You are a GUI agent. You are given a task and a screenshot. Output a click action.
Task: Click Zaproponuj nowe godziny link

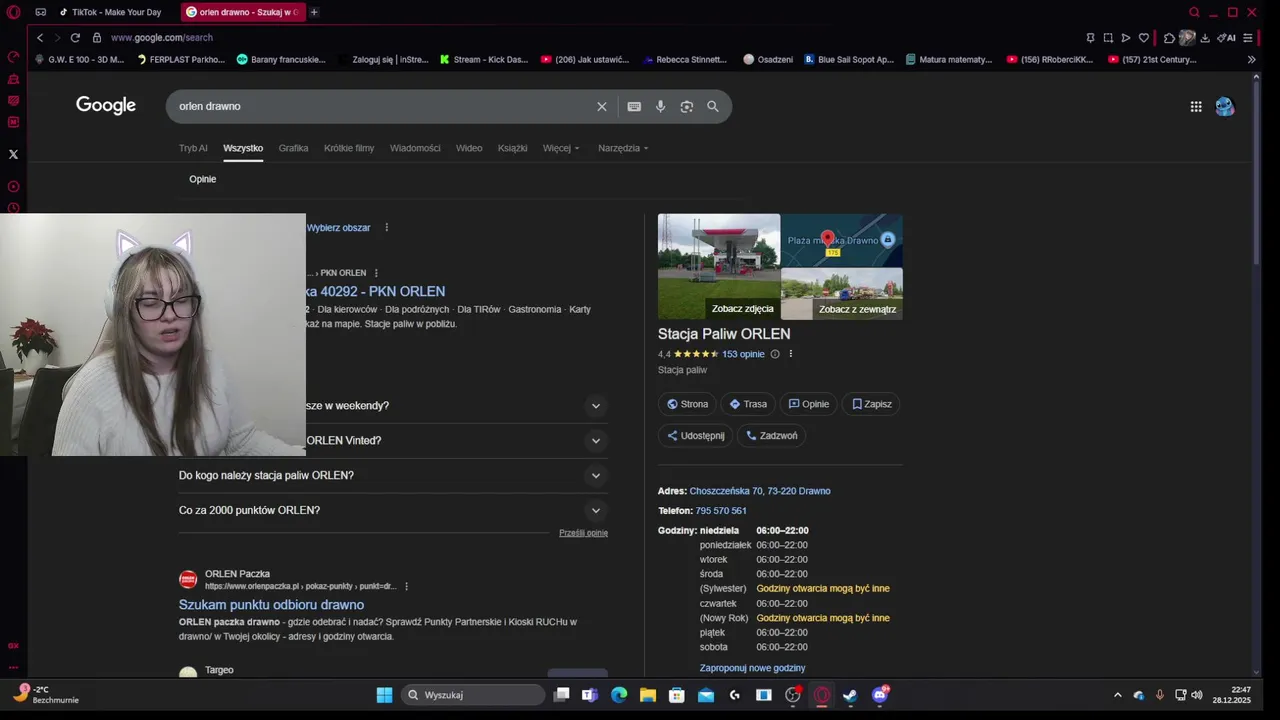click(752, 668)
